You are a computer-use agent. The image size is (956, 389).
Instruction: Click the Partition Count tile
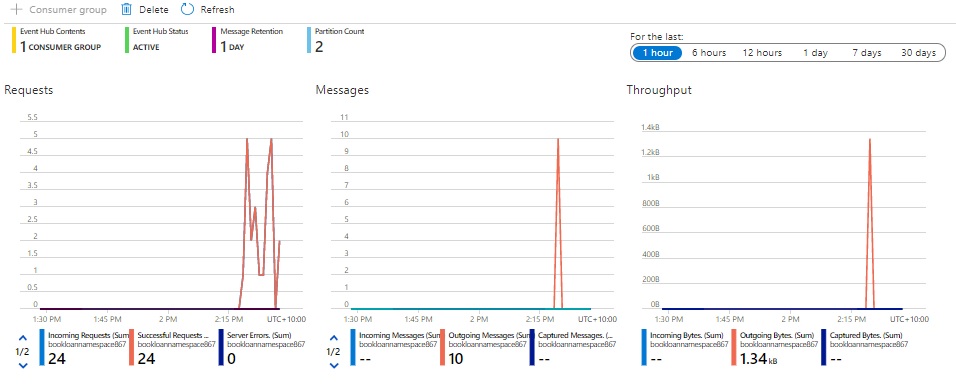click(x=336, y=40)
